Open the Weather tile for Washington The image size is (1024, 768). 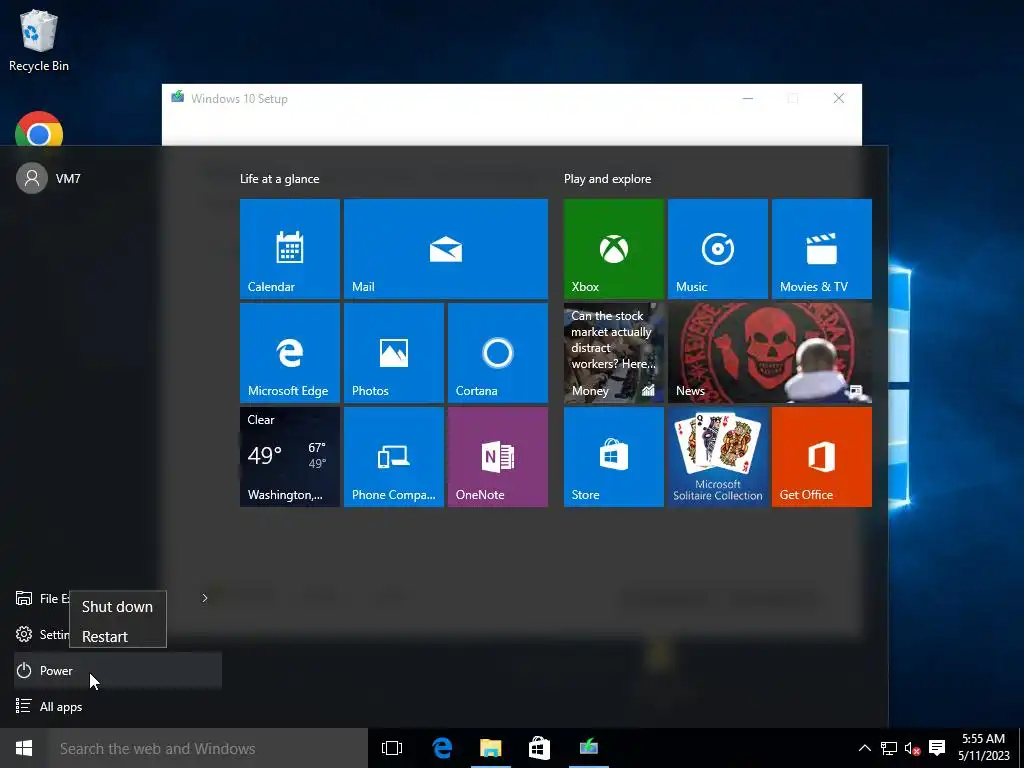point(289,456)
